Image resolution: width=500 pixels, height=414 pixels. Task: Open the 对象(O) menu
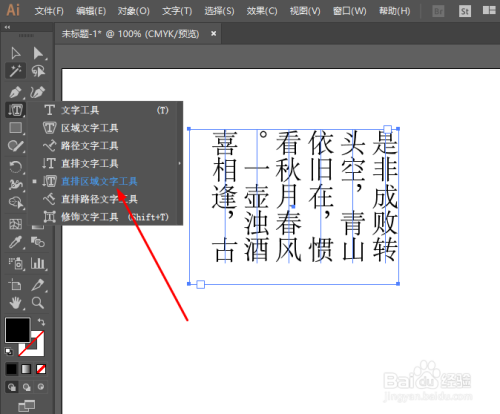click(133, 11)
